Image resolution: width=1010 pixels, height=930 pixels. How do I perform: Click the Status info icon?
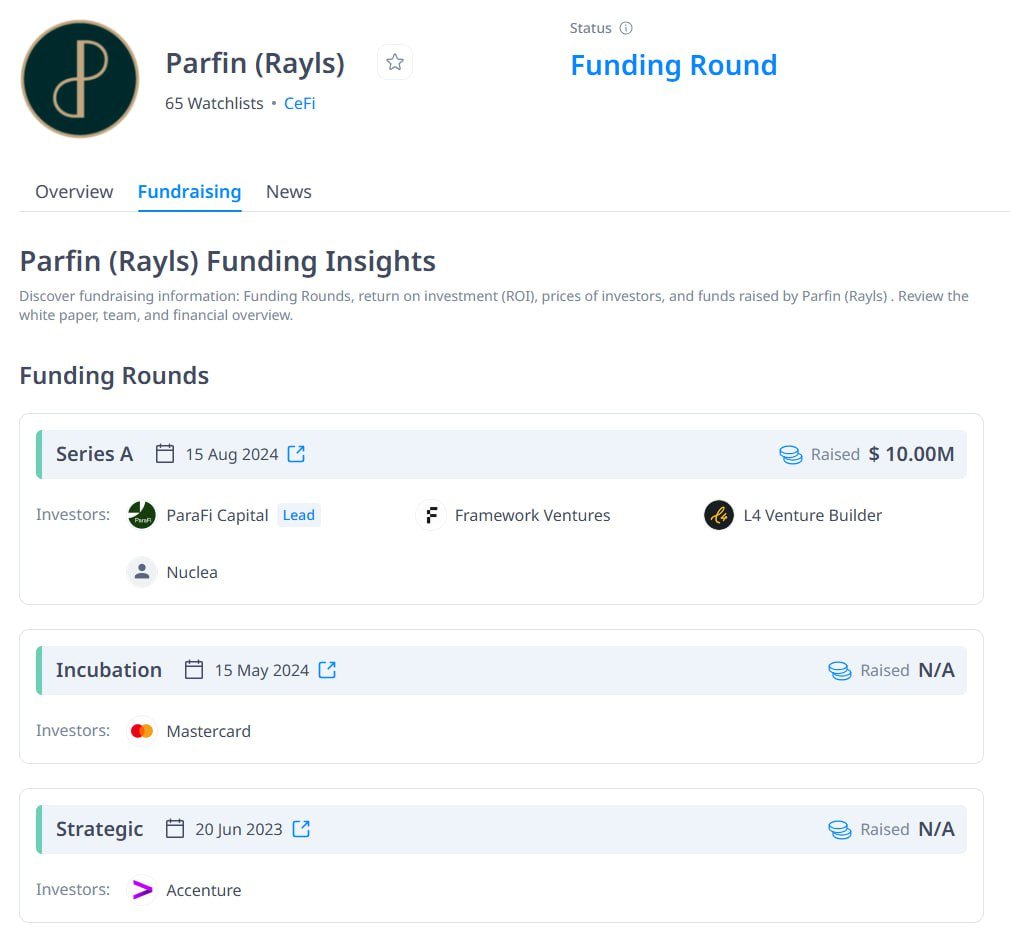[x=626, y=28]
